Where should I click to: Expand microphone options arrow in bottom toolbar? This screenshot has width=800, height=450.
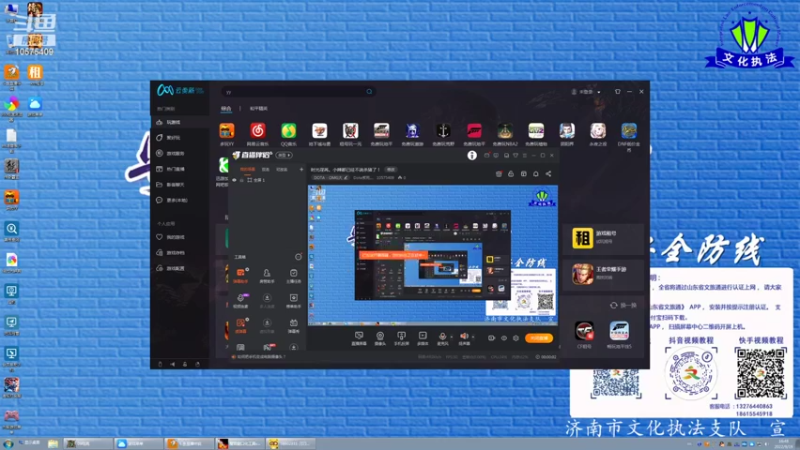pyautogui.click(x=451, y=337)
